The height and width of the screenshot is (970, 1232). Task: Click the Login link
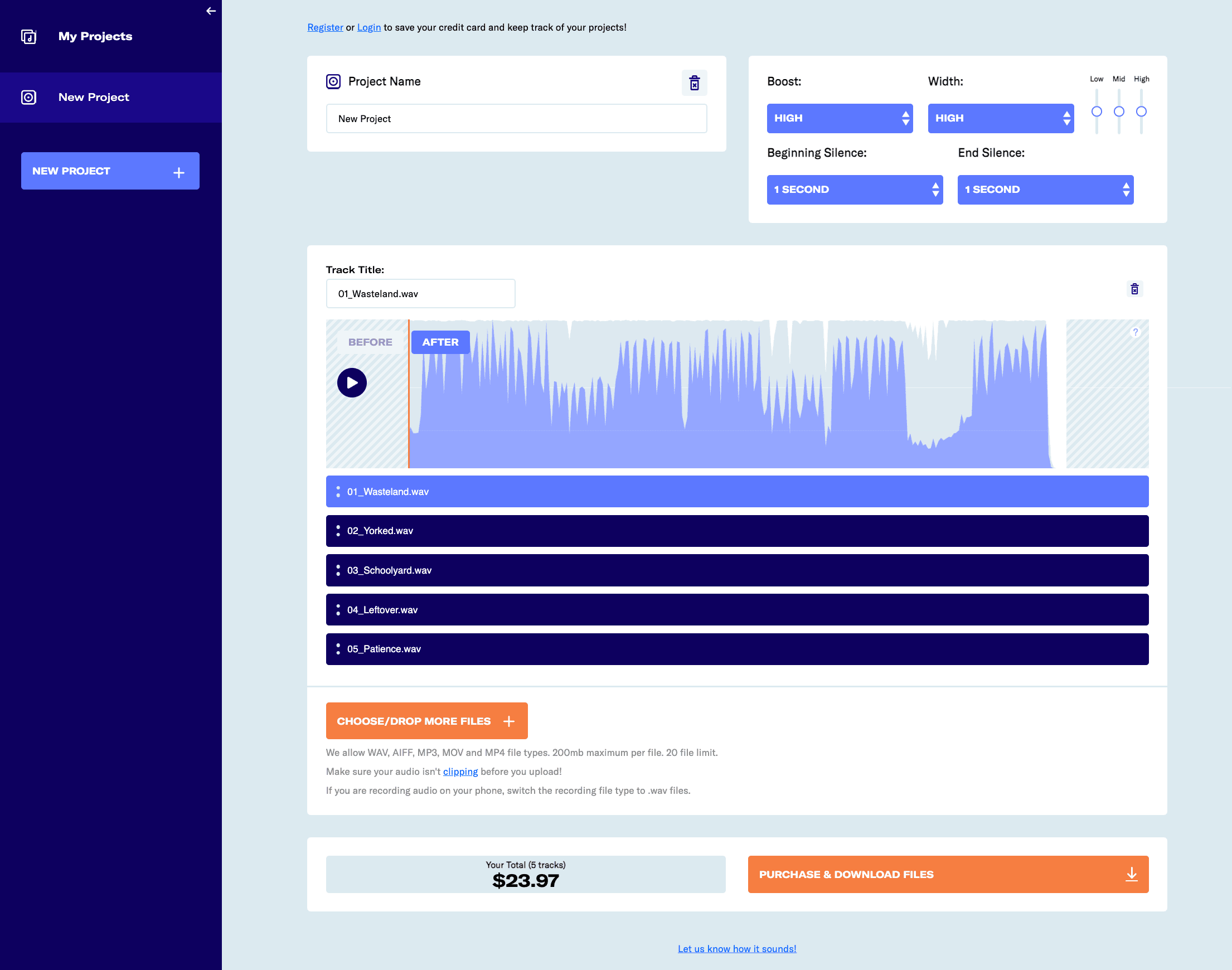pos(368,27)
